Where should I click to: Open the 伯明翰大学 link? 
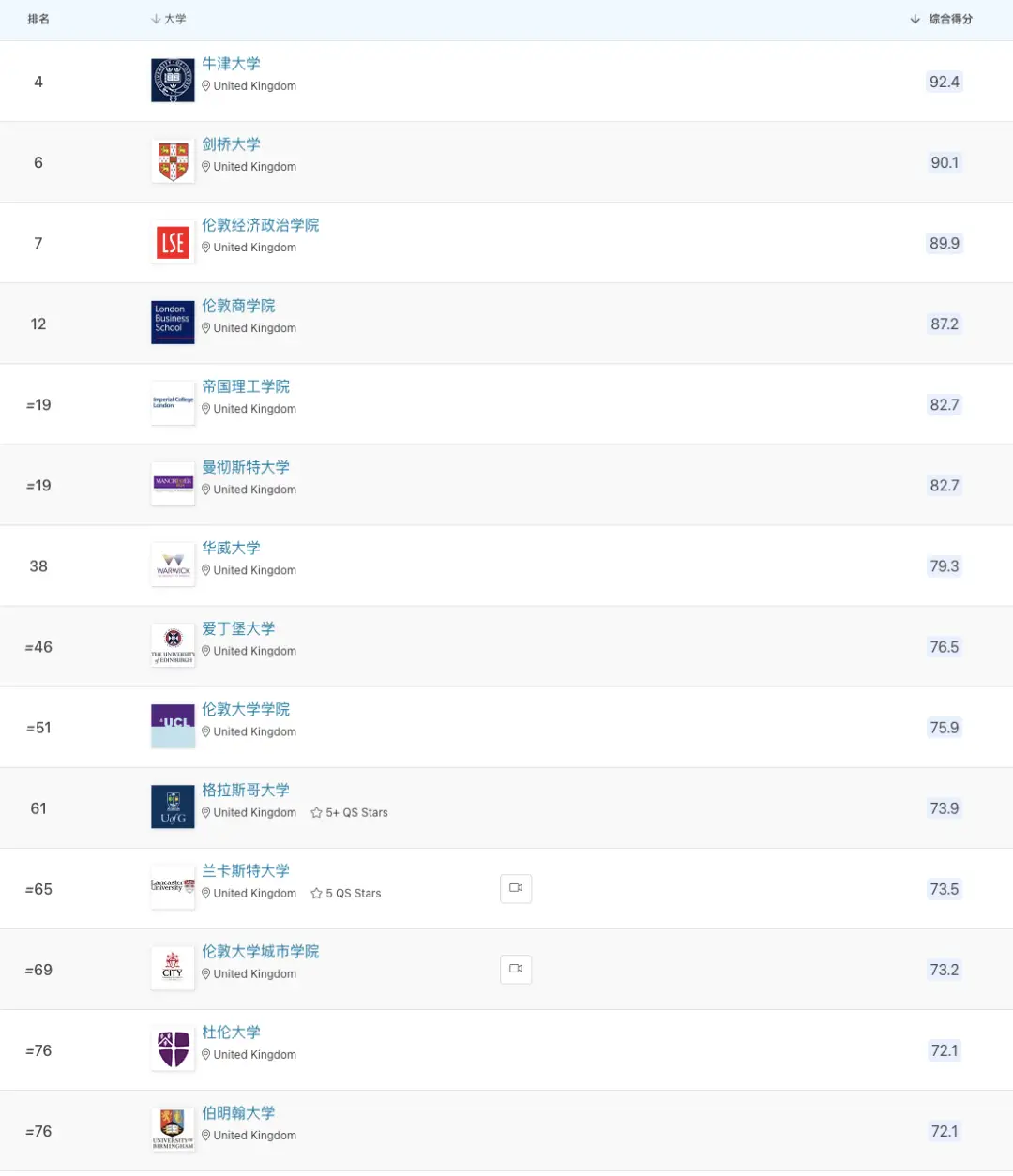click(238, 1113)
